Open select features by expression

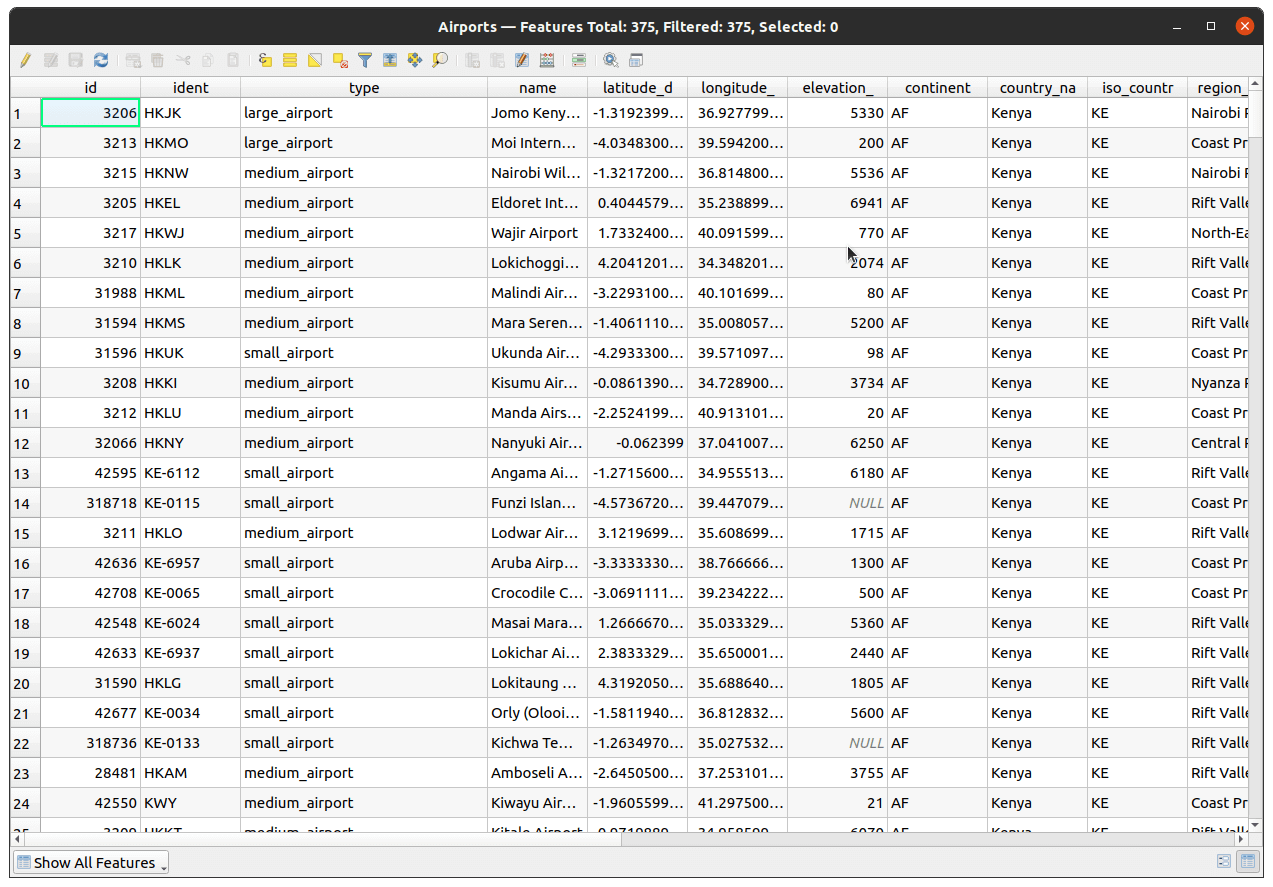click(x=265, y=61)
